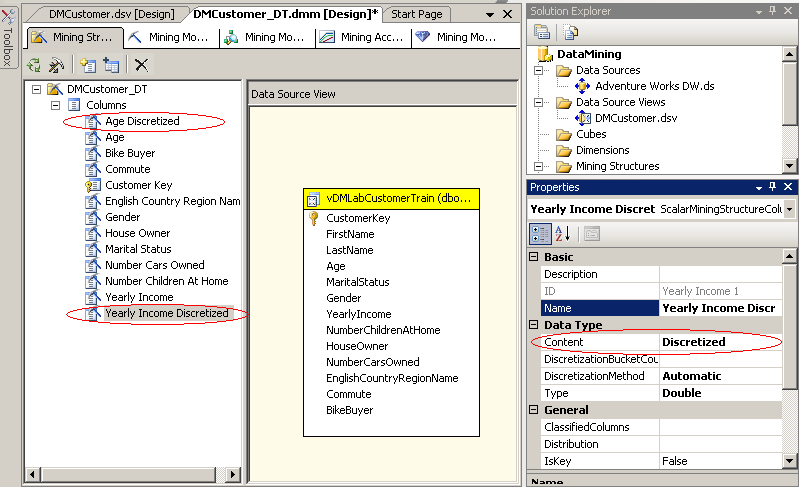Click the add mining structure column icon

pyautogui.click(x=88, y=65)
